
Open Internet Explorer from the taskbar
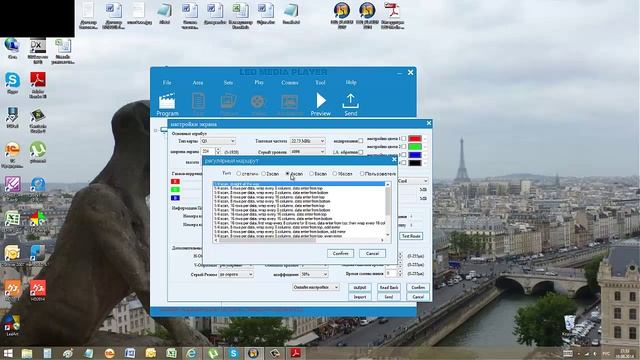pos(191,353)
